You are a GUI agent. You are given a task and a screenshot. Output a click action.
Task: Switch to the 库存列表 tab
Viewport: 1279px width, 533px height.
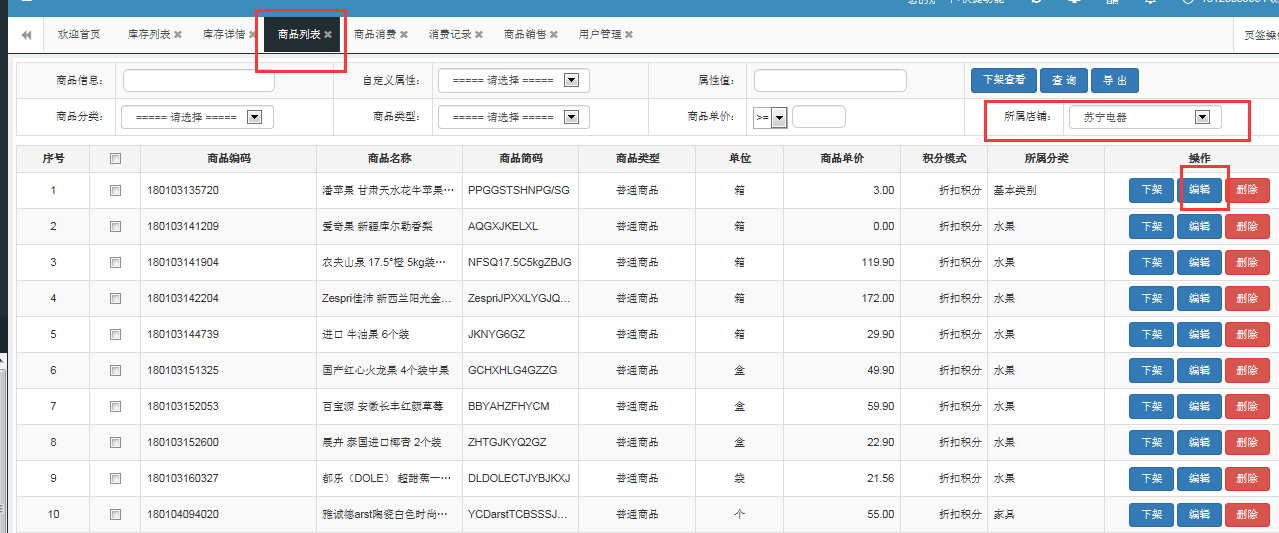[x=148, y=34]
